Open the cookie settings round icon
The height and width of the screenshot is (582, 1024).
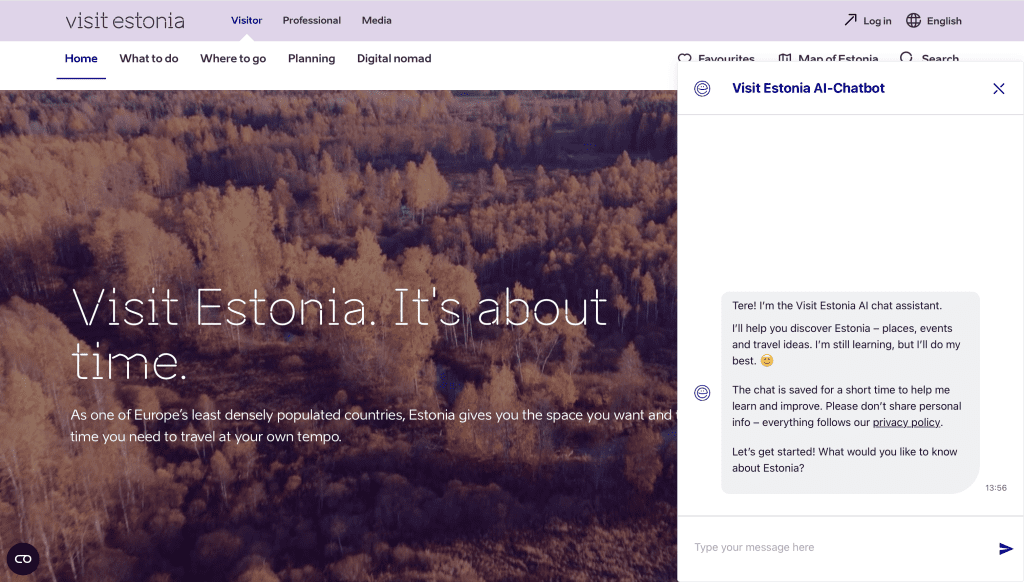[x=22, y=559]
